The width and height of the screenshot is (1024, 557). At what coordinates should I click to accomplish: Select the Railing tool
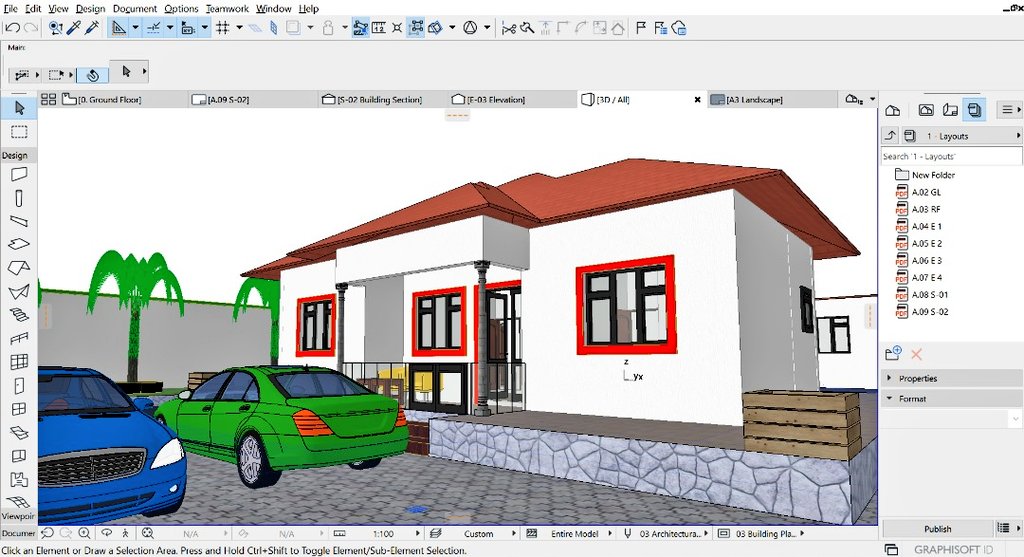point(19,338)
